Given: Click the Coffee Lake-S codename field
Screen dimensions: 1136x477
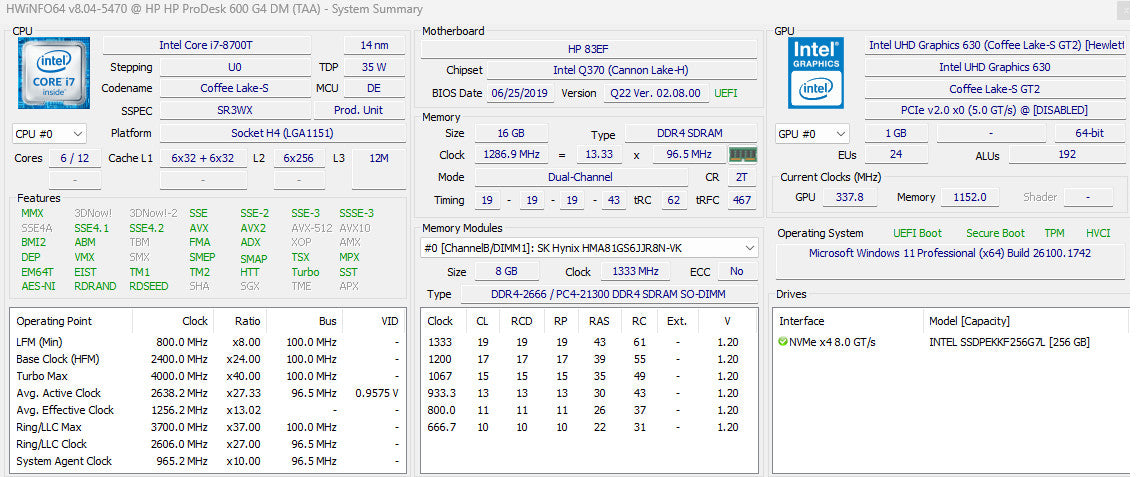Looking at the screenshot, I should tap(235, 88).
